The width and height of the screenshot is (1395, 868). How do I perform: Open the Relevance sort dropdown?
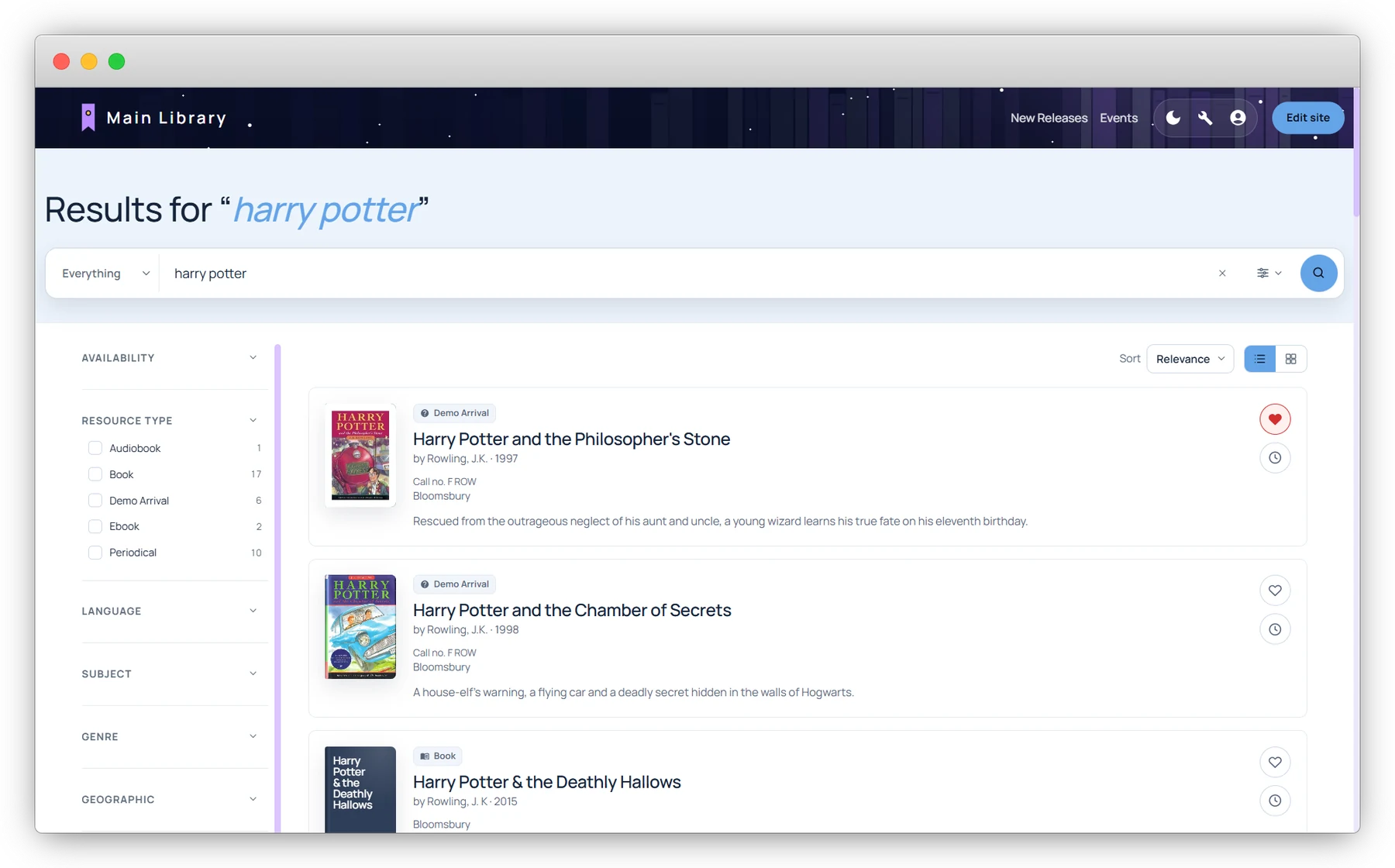[1190, 359]
